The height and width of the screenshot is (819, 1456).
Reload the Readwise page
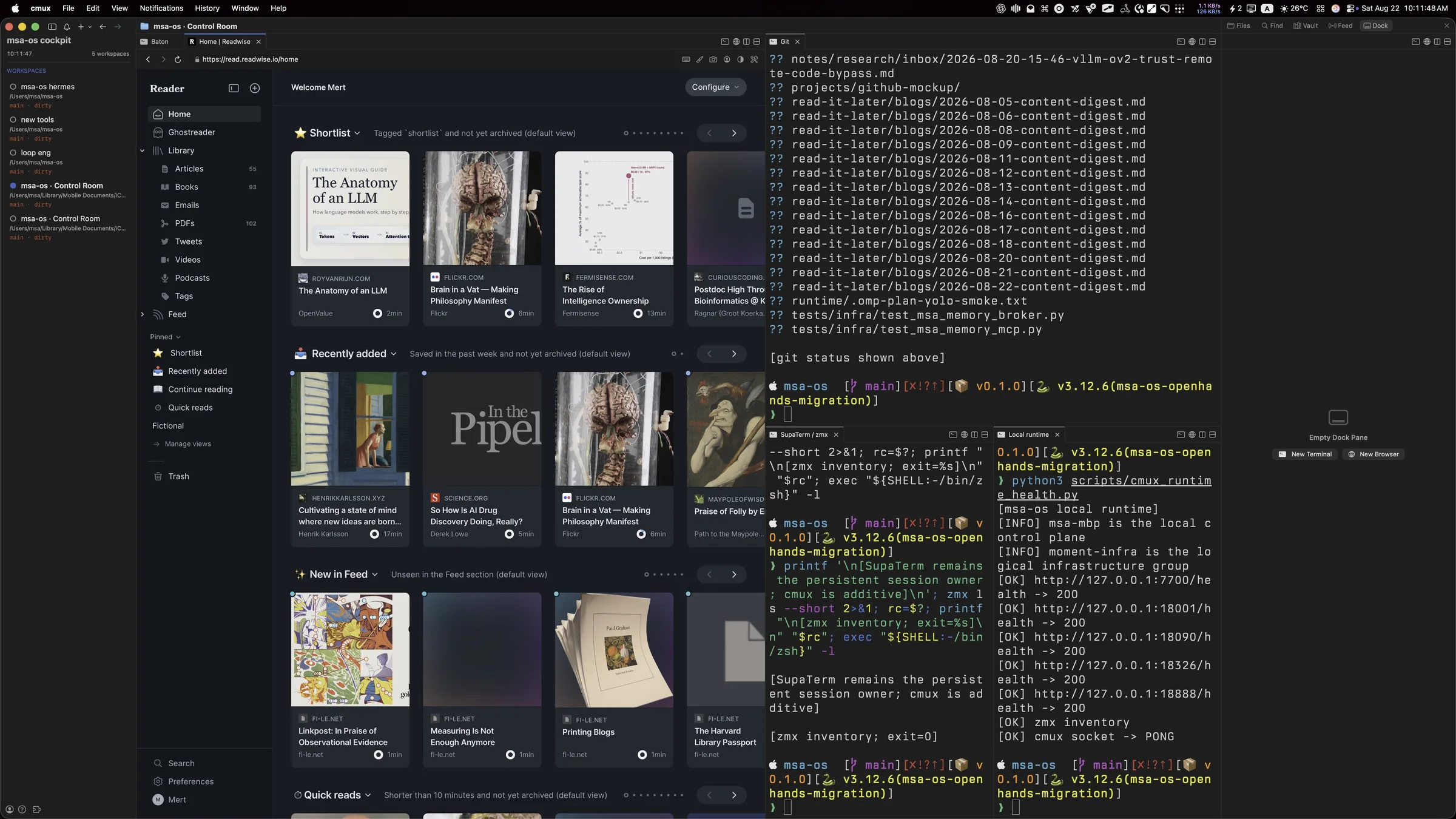tap(178, 59)
